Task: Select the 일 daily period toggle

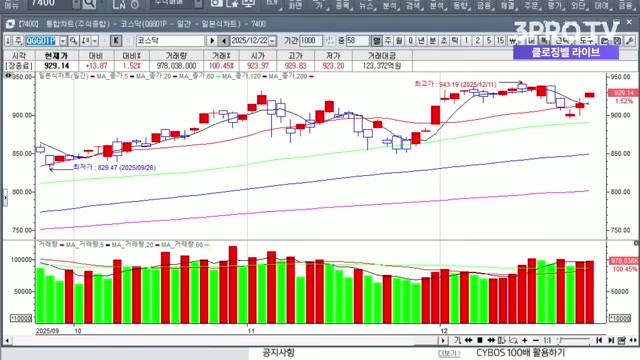Action: coord(376,41)
